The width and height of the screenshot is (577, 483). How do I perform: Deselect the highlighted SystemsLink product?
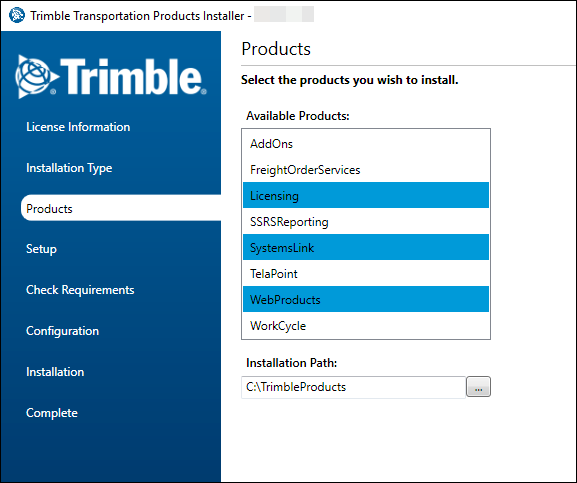tap(366, 247)
